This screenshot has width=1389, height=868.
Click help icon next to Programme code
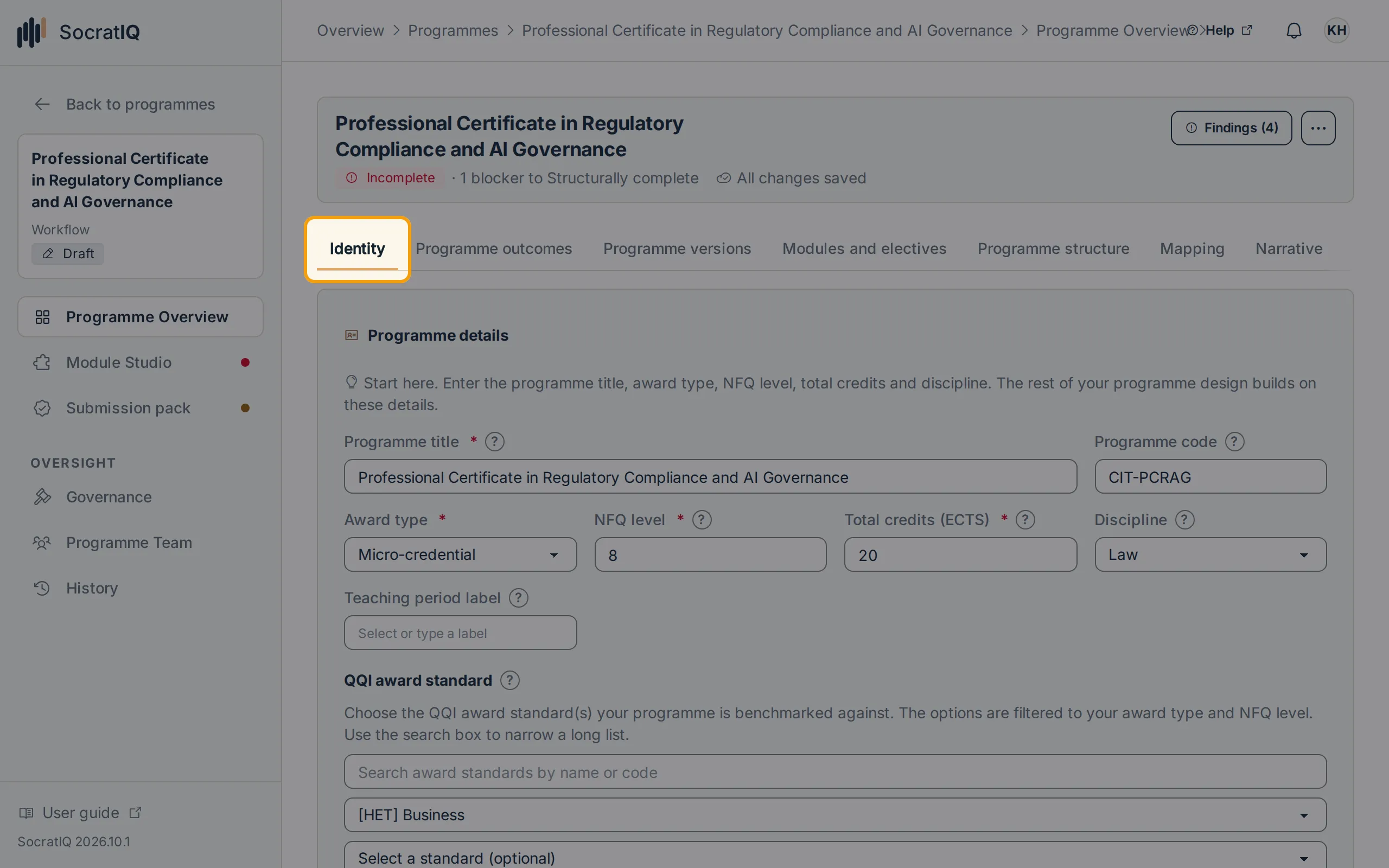(x=1234, y=442)
